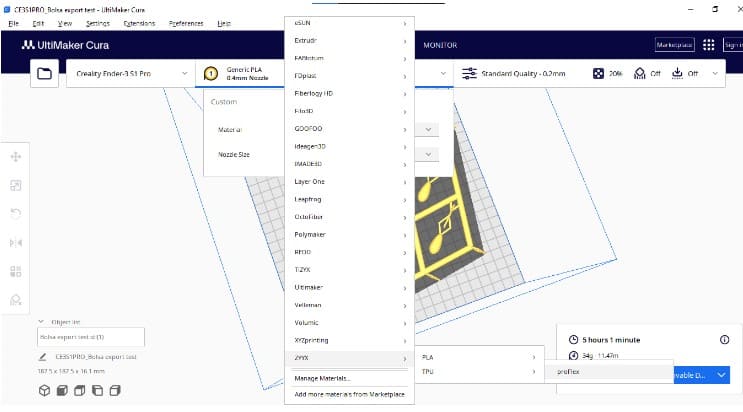Click the Standard Quality - 0.2mm label
743x412 pixels.
523,73
